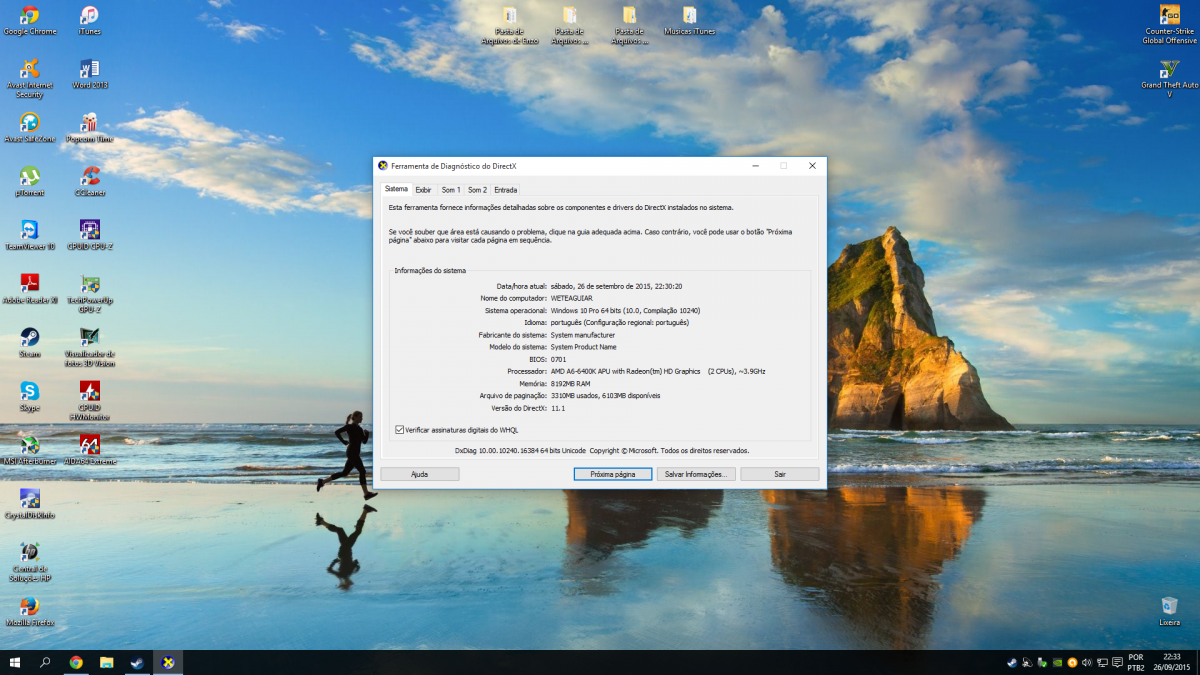The width and height of the screenshot is (1200, 675).
Task: Launch CCleaner from the desktop
Action: coord(89,182)
